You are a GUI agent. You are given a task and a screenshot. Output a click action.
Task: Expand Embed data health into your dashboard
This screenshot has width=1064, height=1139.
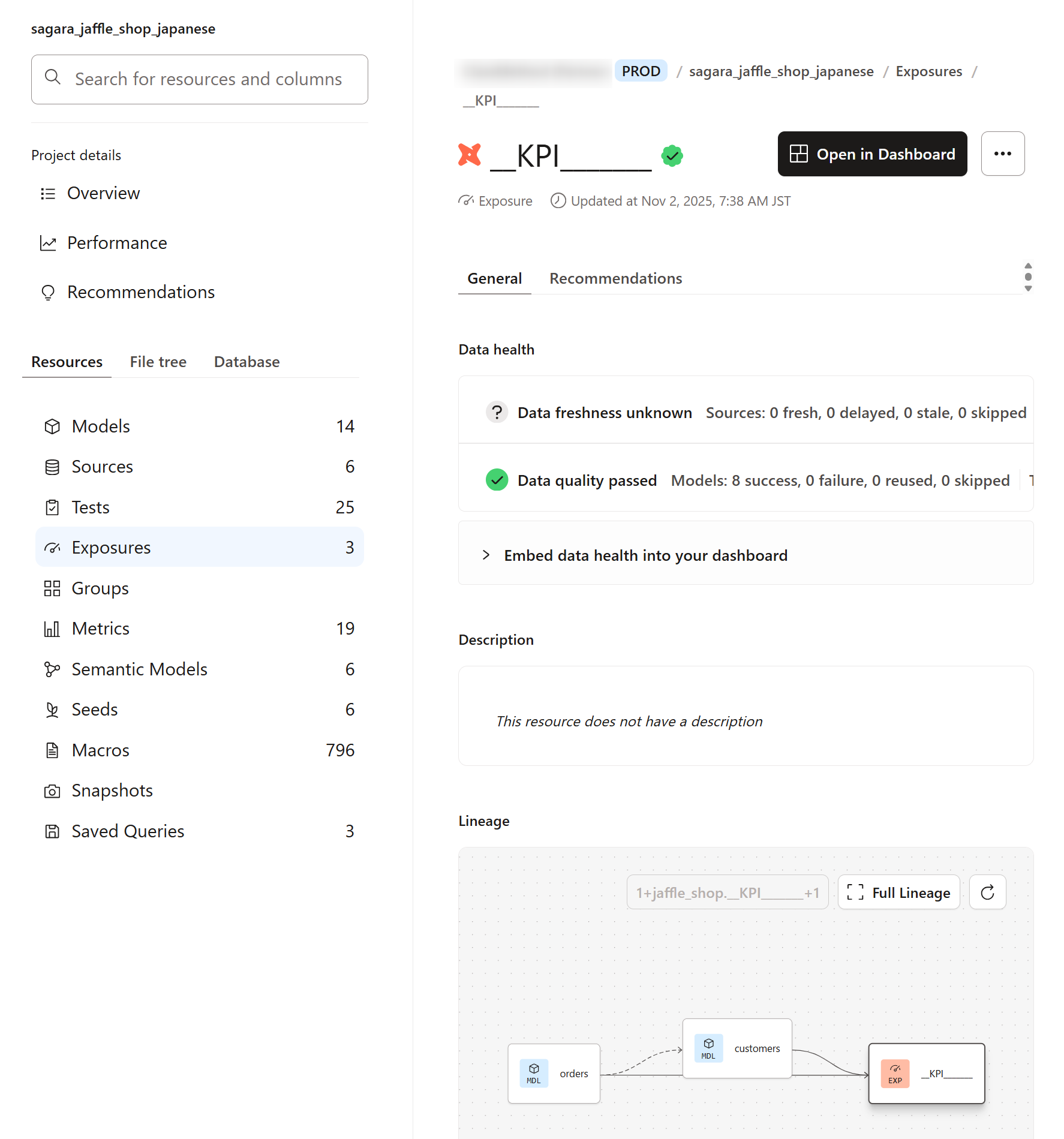(645, 555)
